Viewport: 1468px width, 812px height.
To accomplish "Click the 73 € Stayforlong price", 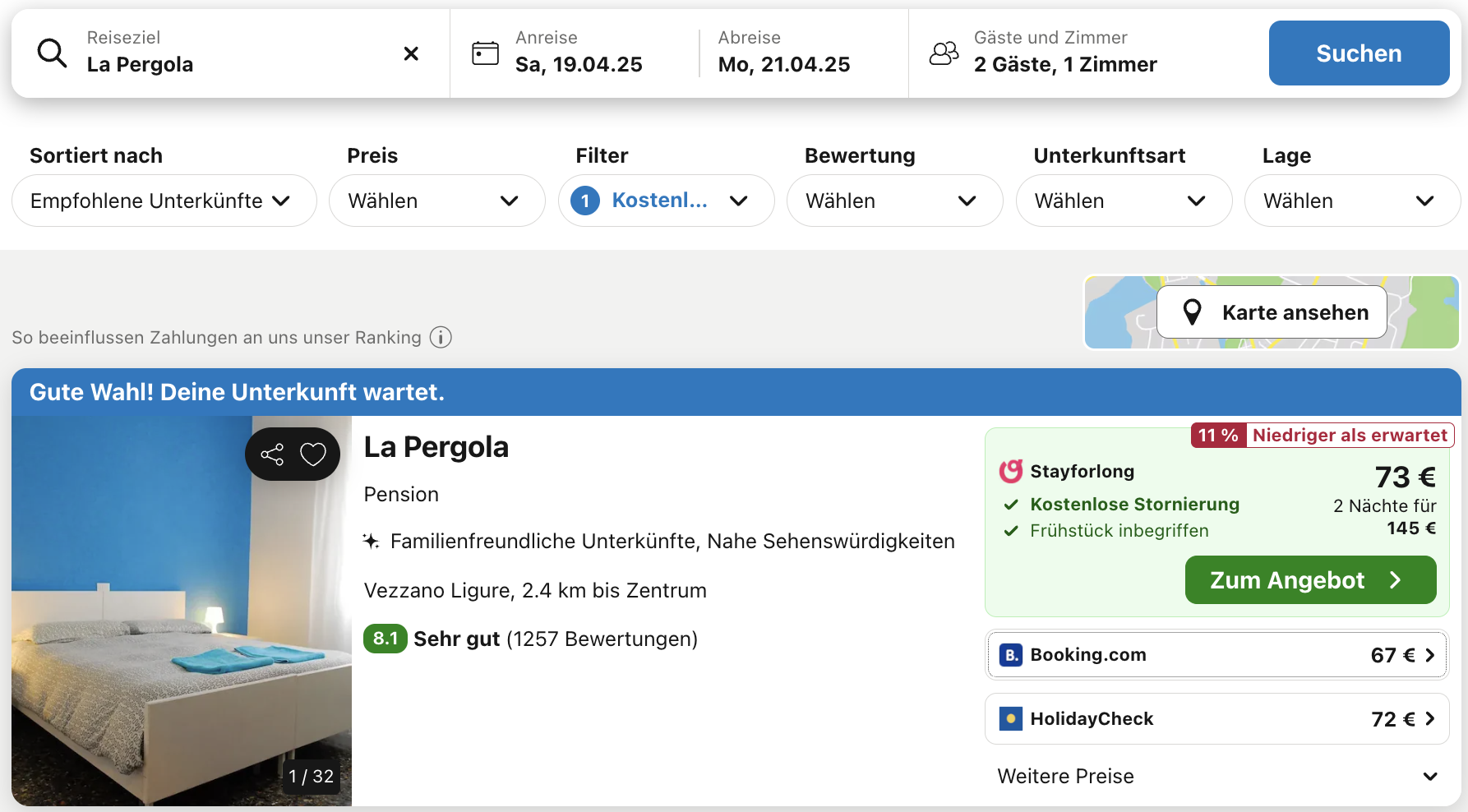I will click(1406, 477).
